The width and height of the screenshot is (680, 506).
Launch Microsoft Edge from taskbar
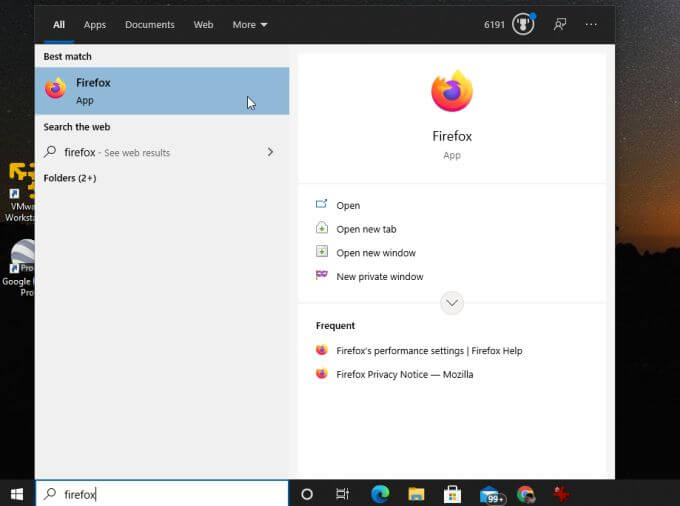tap(380, 494)
